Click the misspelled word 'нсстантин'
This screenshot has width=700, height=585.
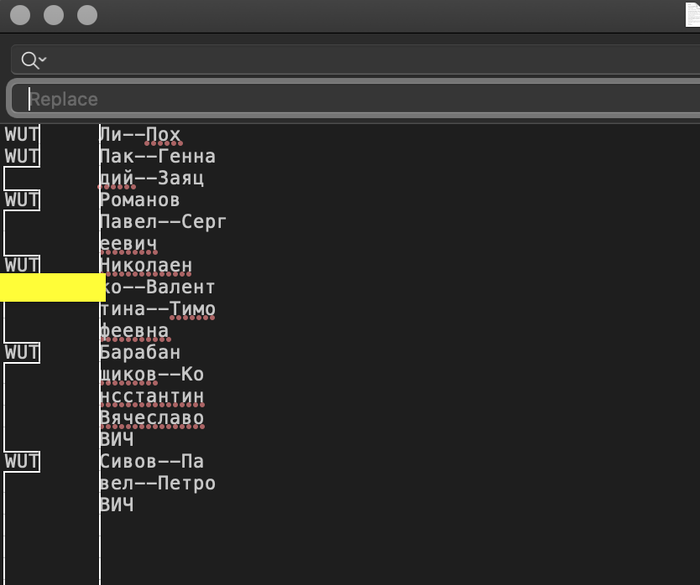(152, 396)
